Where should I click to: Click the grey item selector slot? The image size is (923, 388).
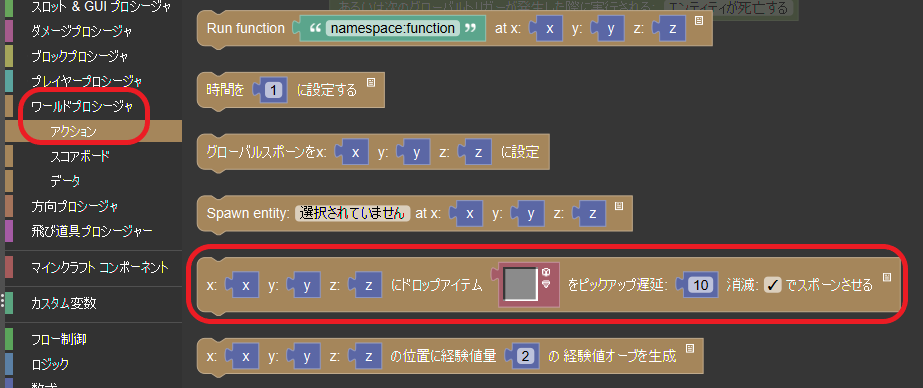(x=520, y=285)
